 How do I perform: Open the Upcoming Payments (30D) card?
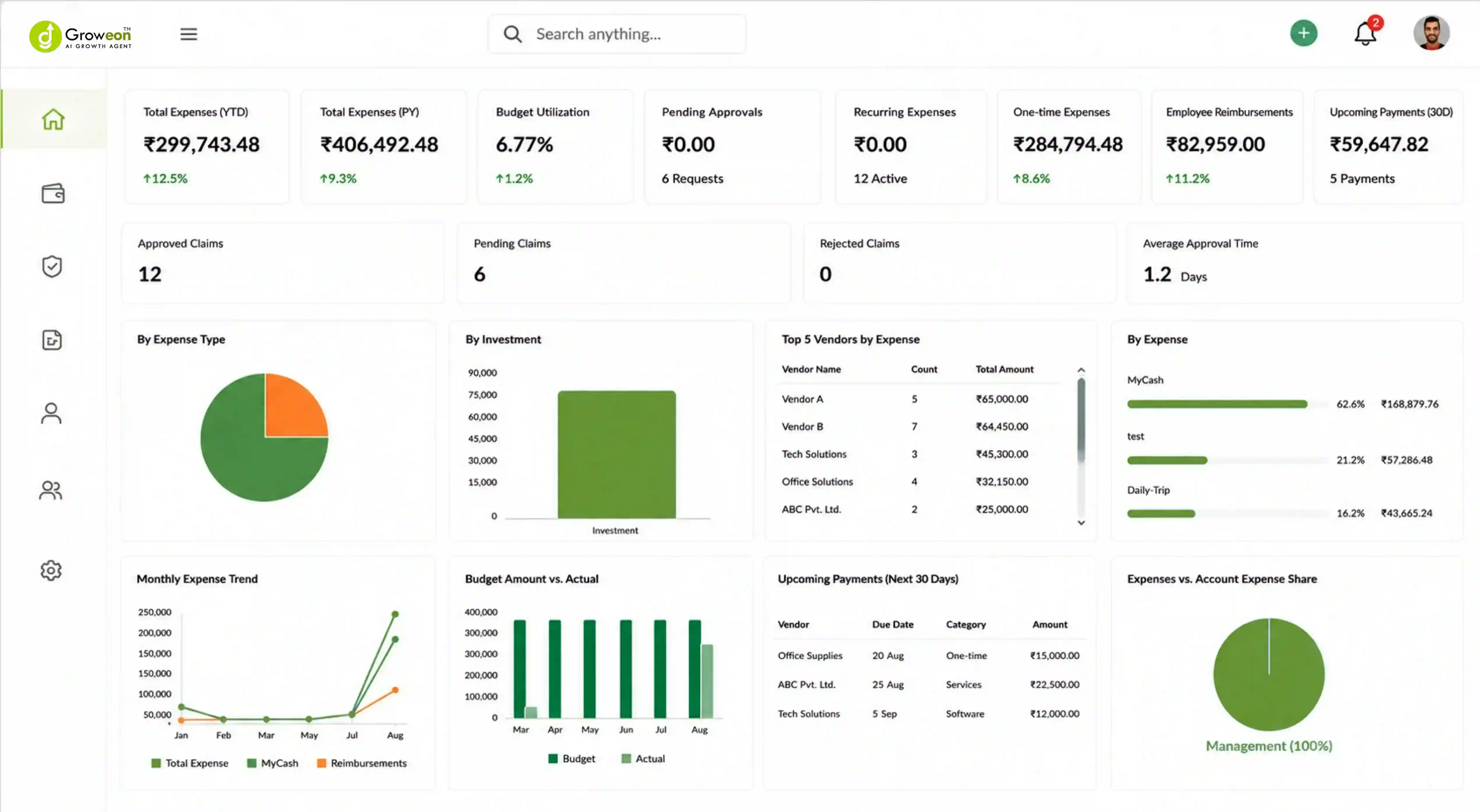point(1389,147)
